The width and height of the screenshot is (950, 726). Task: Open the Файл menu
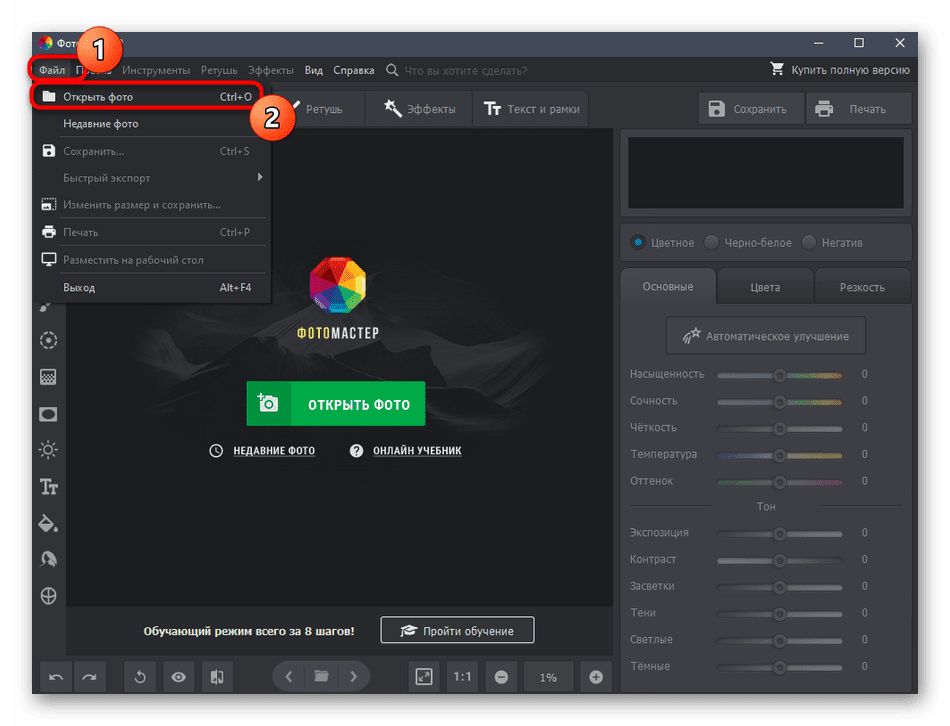(52, 70)
